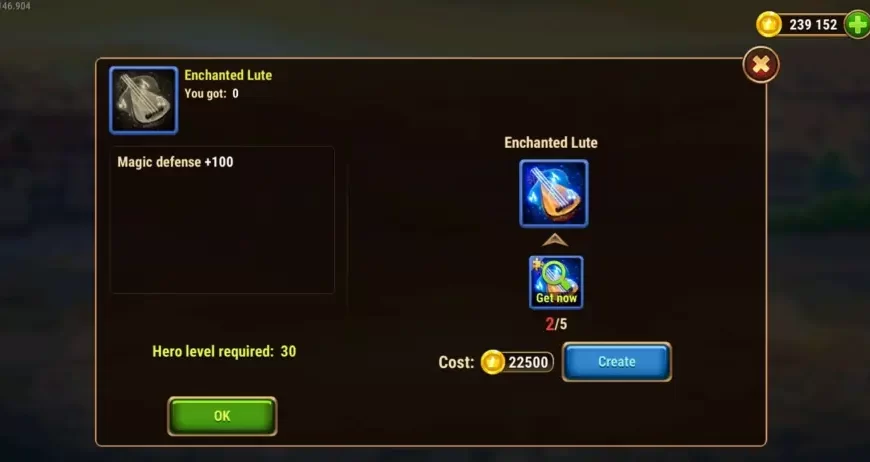The height and width of the screenshot is (462, 870).
Task: Open the blue Enchanted Lute result icon
Action: 554,193
